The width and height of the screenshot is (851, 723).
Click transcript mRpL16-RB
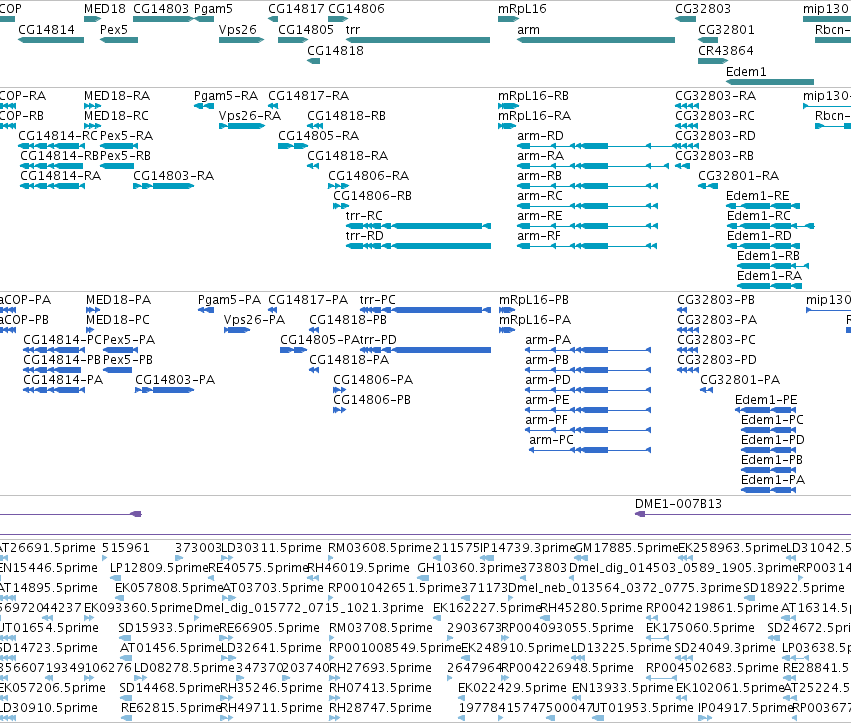pos(534,96)
